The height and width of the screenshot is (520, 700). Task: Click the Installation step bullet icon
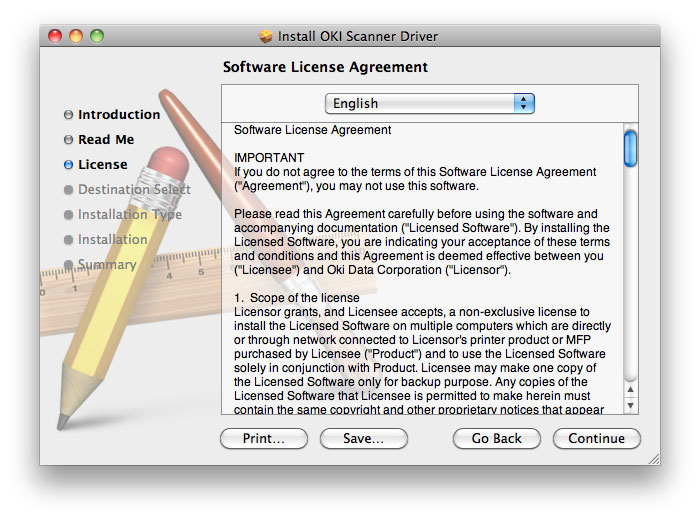point(68,240)
